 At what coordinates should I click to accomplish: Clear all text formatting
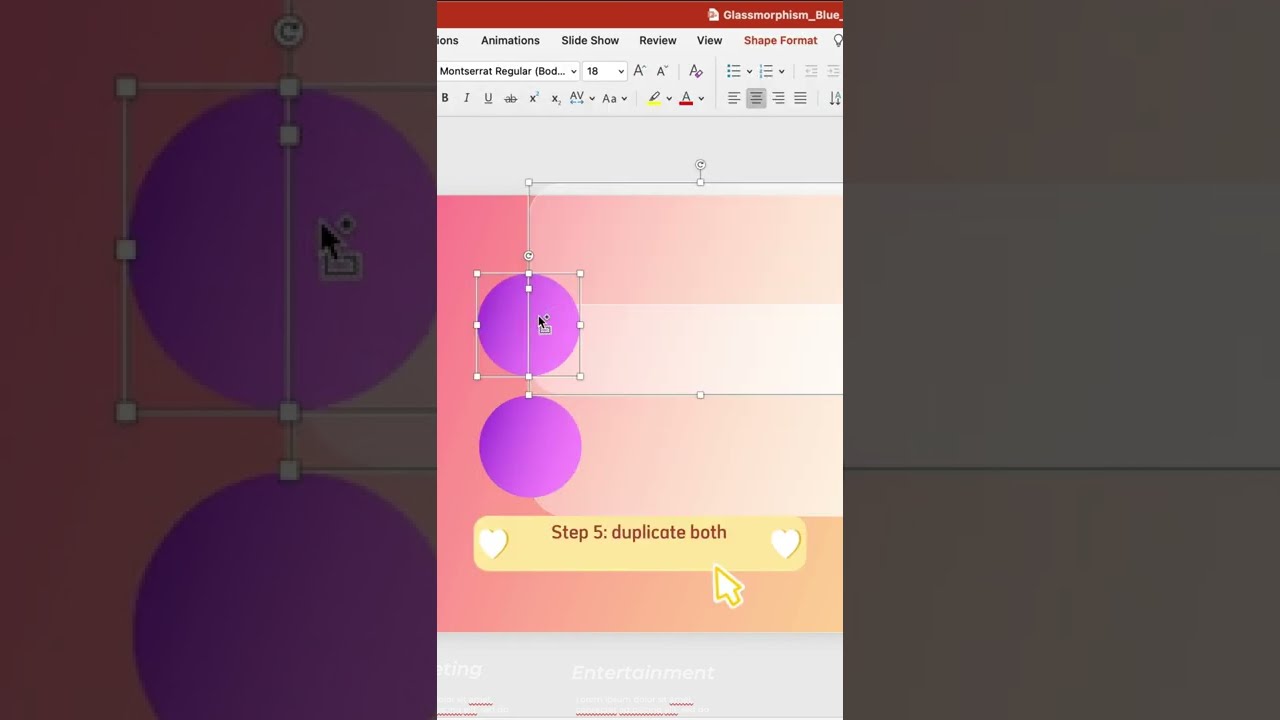[696, 71]
